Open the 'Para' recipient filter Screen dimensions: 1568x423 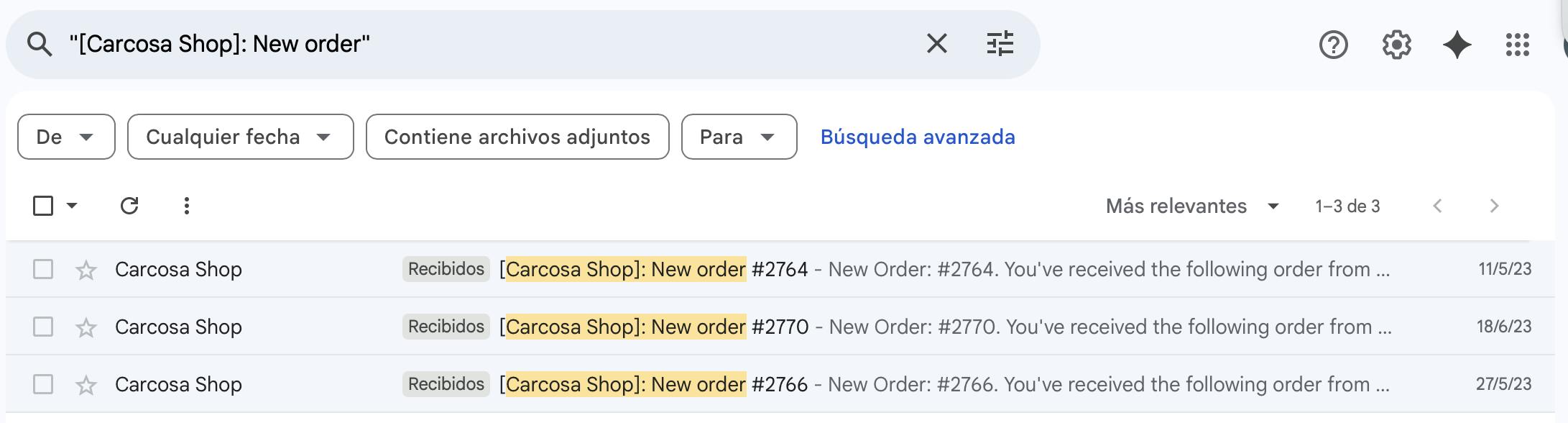(739, 137)
